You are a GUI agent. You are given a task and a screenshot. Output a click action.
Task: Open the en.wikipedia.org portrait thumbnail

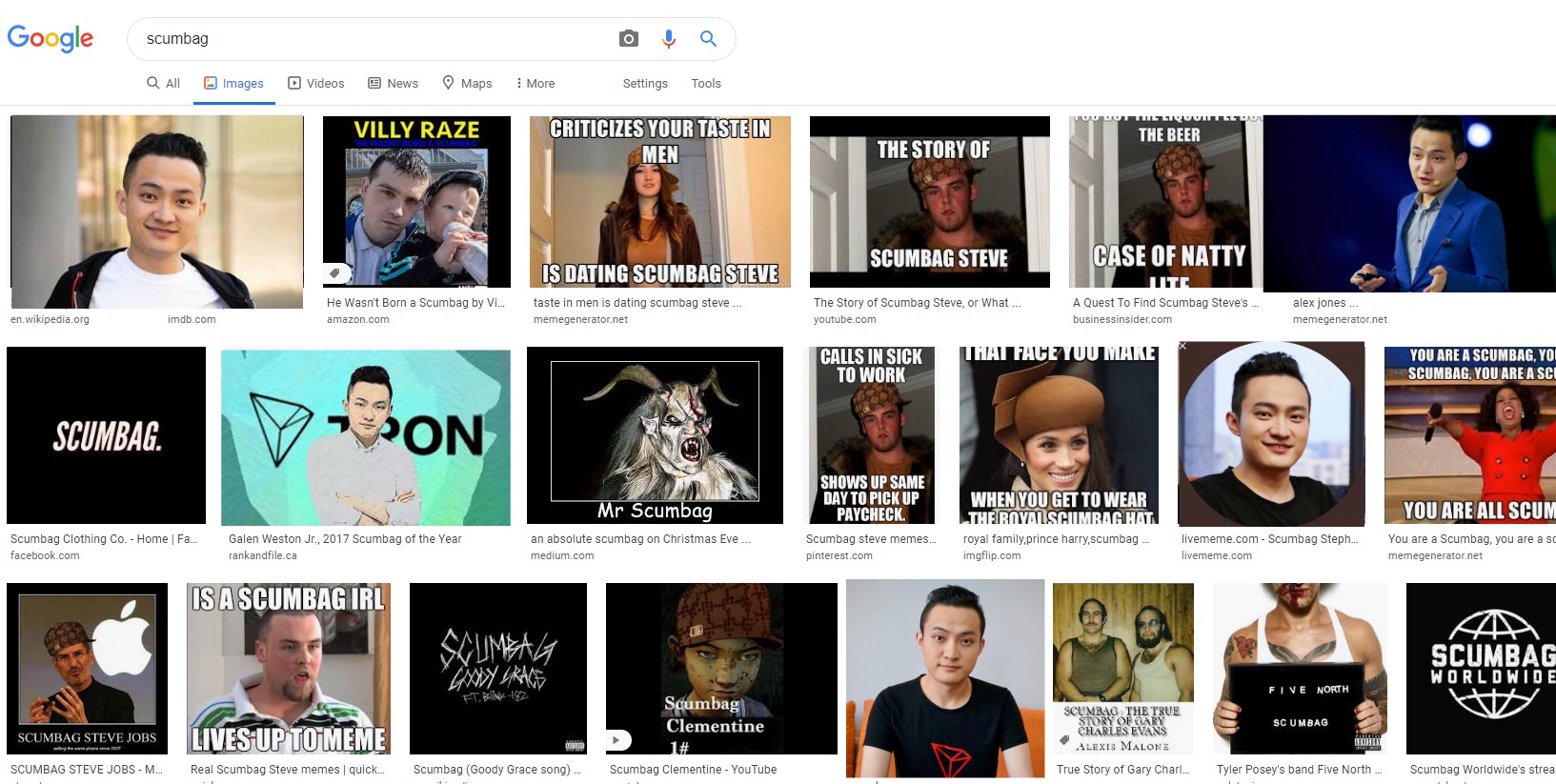click(x=157, y=211)
